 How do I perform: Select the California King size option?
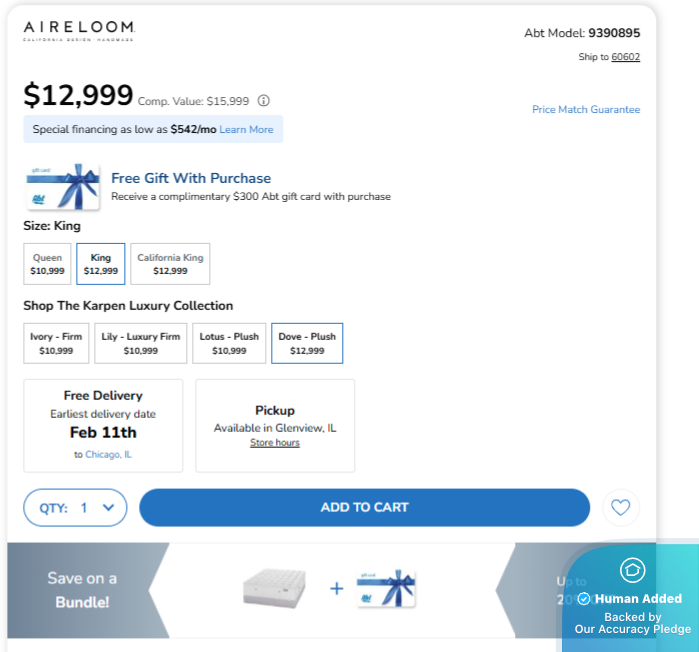[170, 264]
